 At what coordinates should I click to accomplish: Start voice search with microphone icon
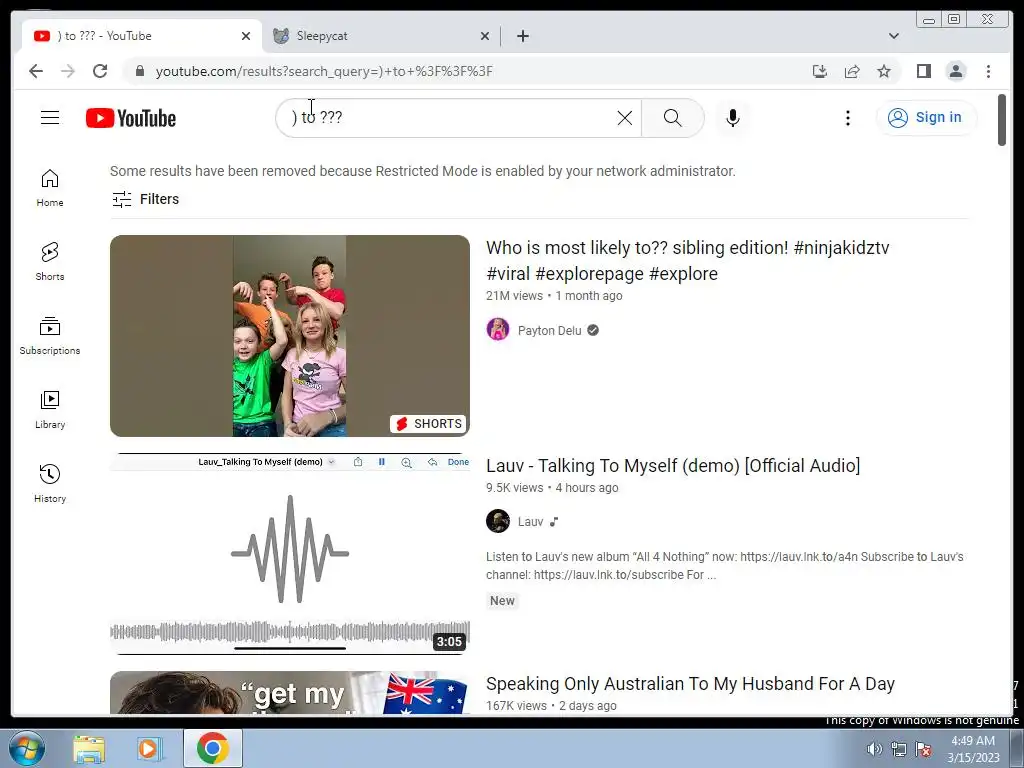(733, 118)
